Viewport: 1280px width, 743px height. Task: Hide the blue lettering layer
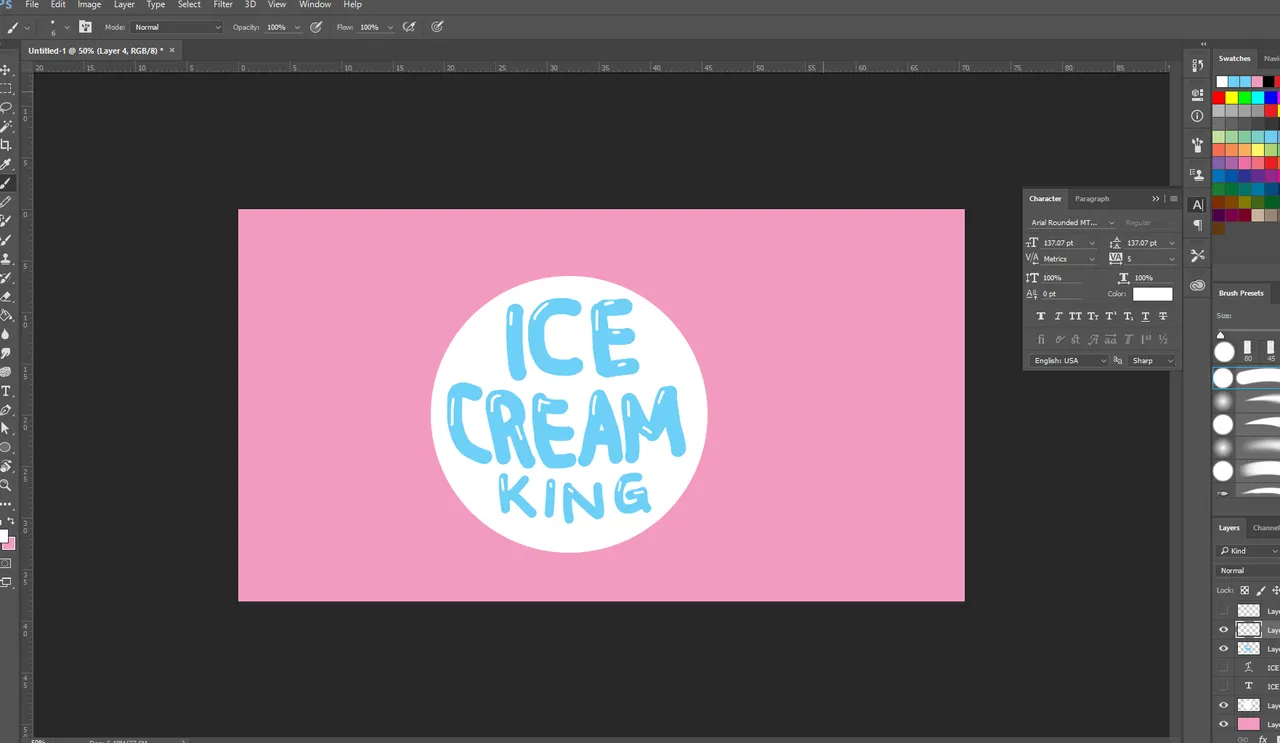[x=1223, y=649]
